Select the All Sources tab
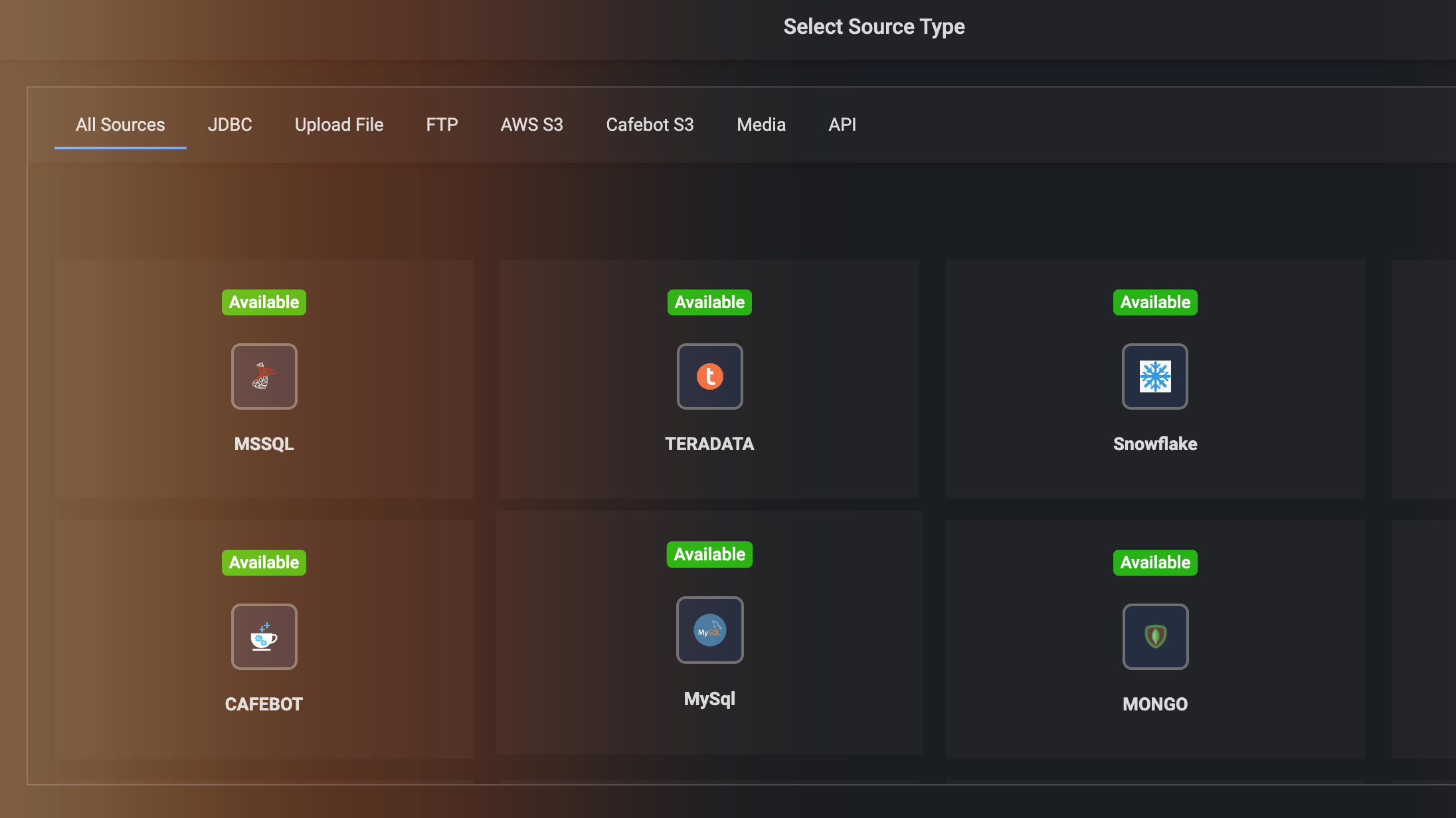The height and width of the screenshot is (818, 1456). click(120, 125)
